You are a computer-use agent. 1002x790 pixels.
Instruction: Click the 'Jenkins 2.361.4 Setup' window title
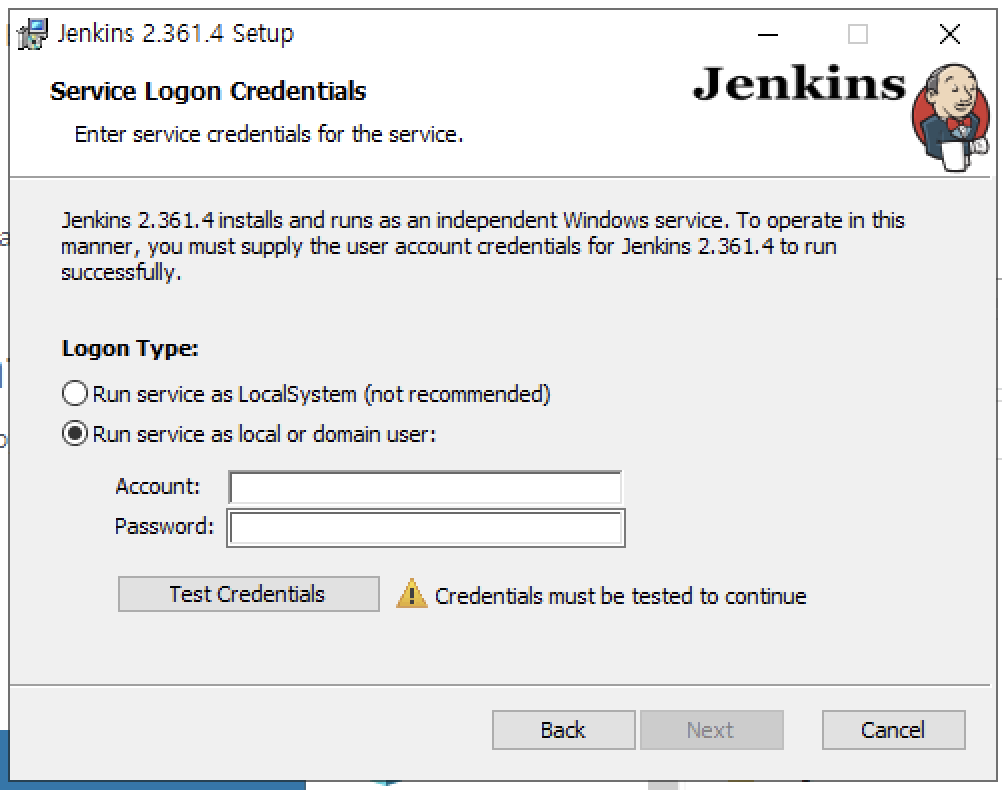[176, 33]
